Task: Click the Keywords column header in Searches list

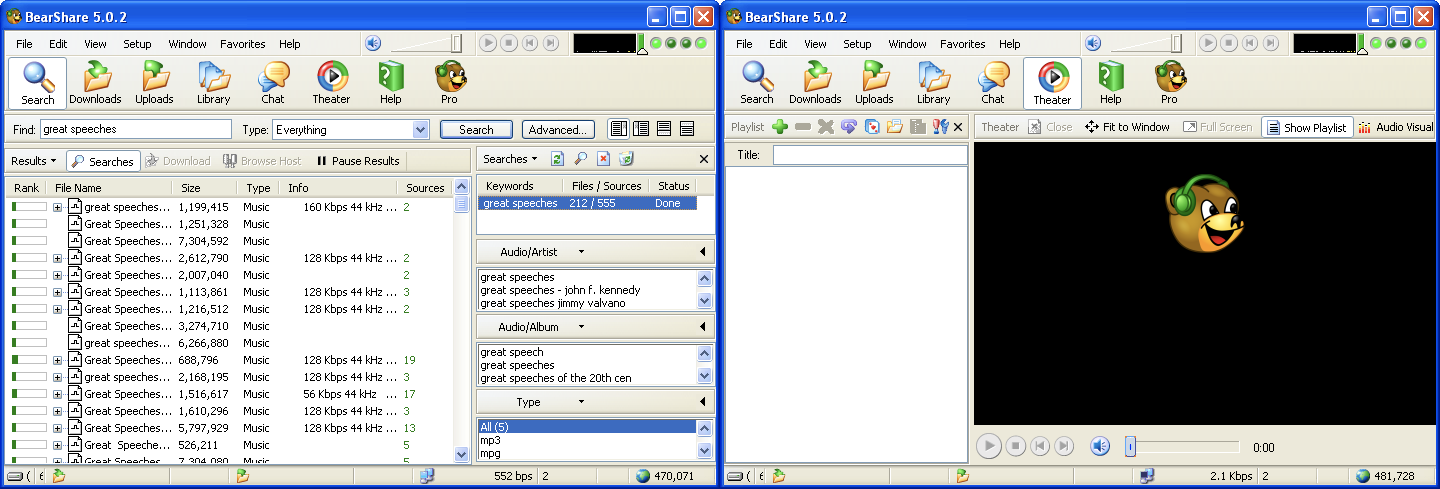Action: tap(521, 186)
